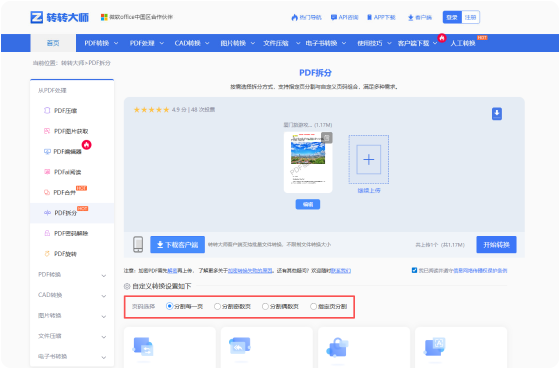Click the uploaded PDF page thumbnail
Image resolution: width=560 pixels, height=369 pixels.
coord(308,162)
